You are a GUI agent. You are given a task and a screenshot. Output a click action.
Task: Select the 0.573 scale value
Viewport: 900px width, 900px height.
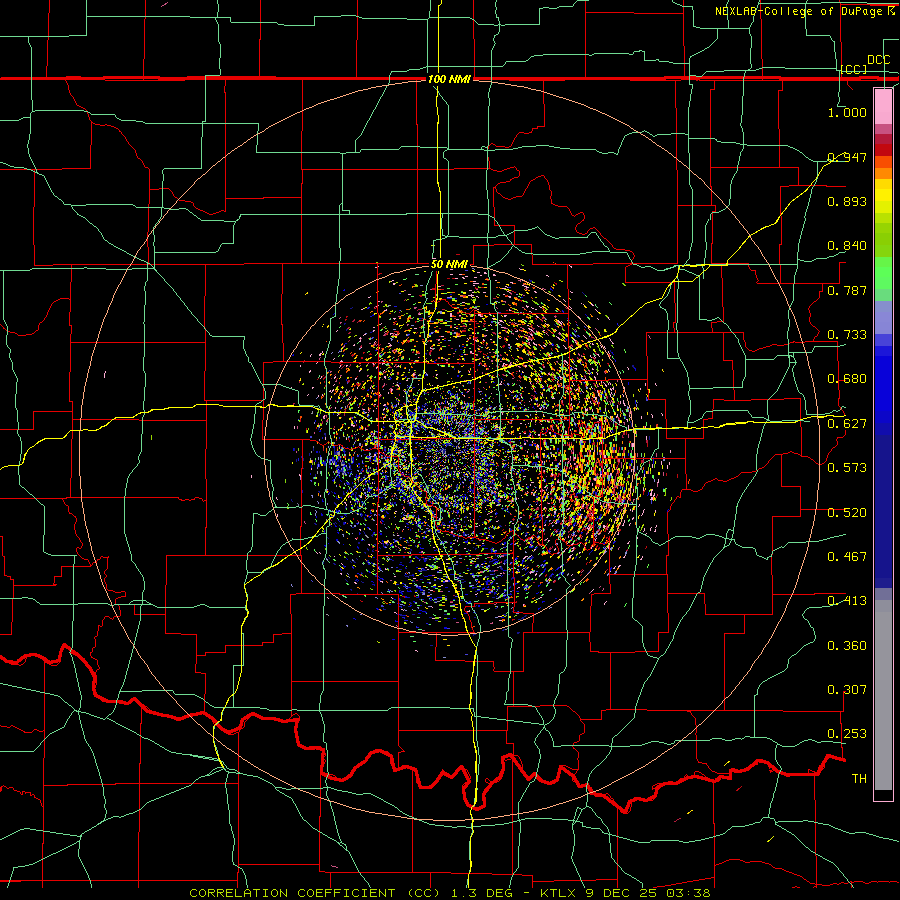coord(847,468)
